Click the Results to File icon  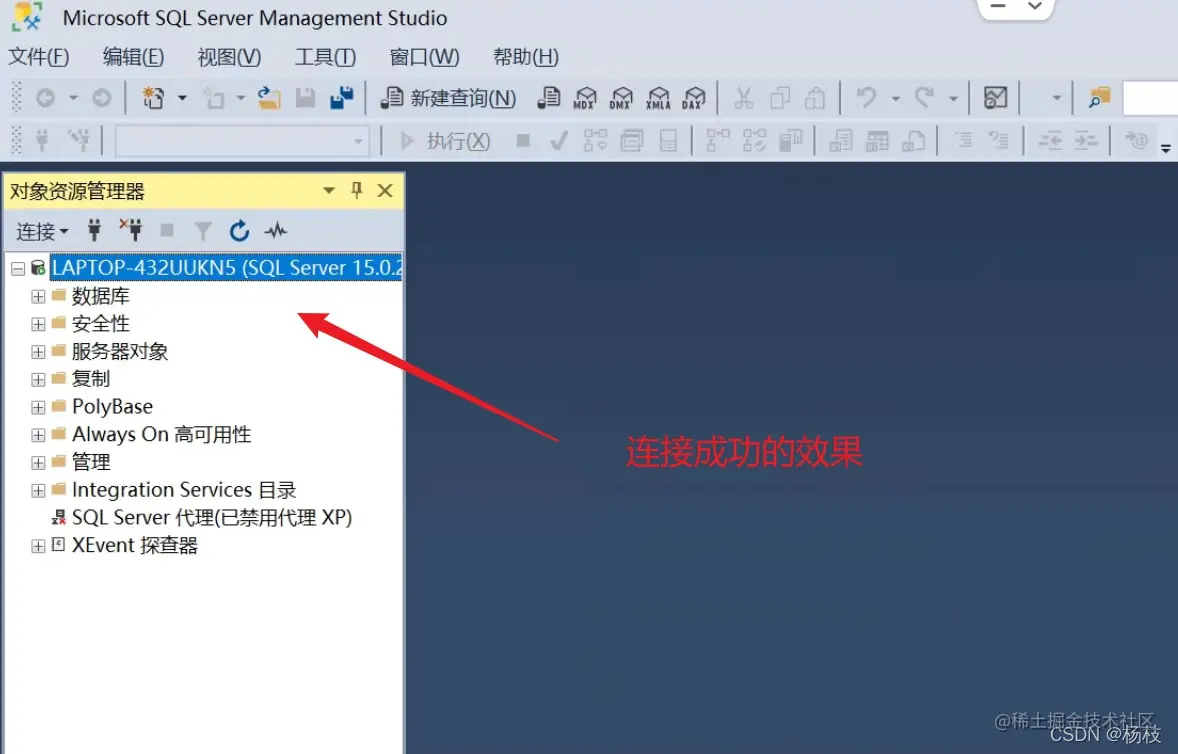click(914, 140)
